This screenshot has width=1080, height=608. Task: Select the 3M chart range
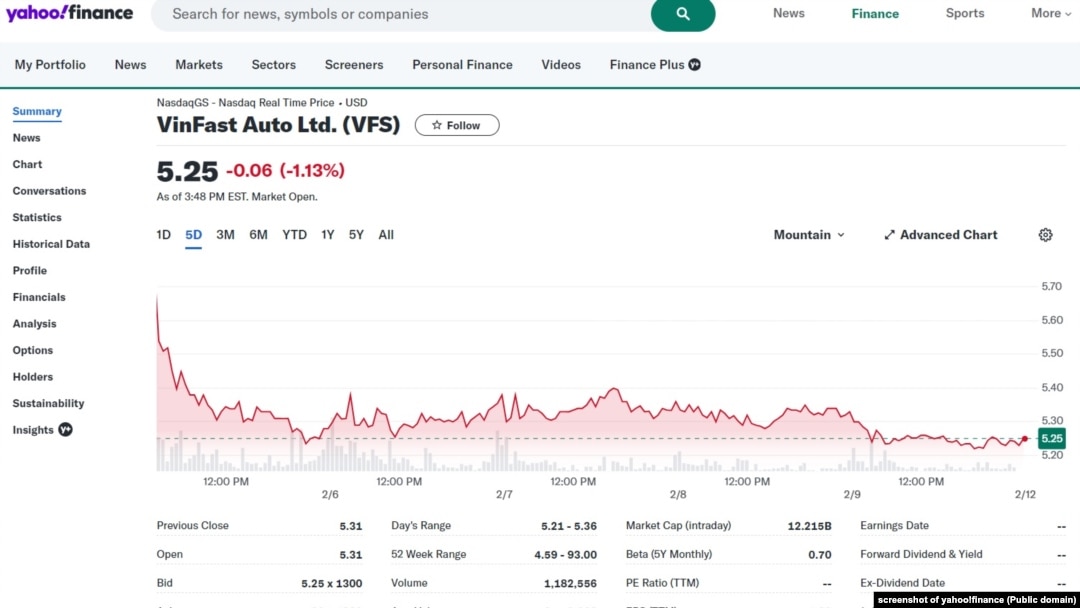(x=225, y=235)
